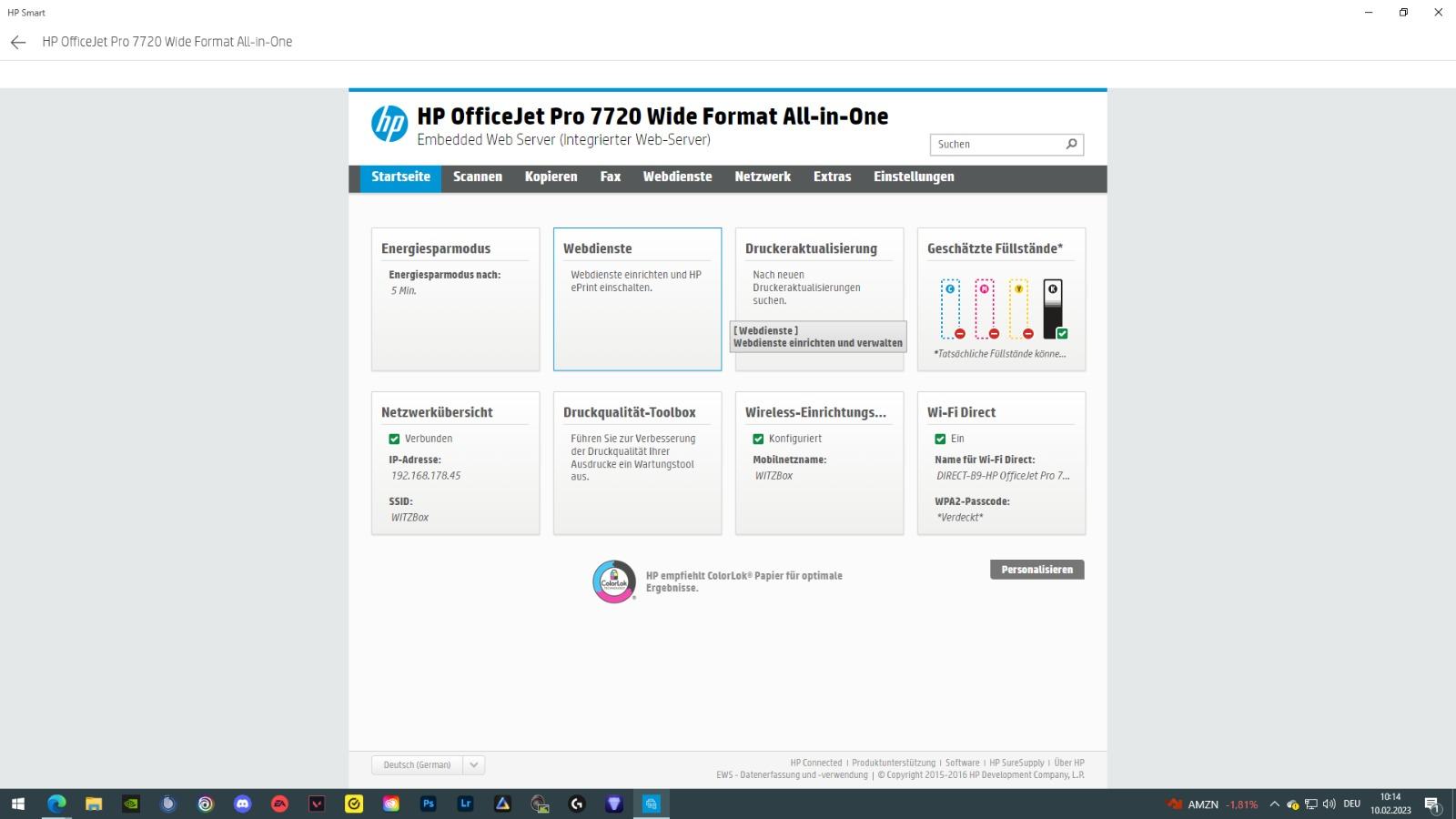Click the HP Smart taskbar icon
The height and width of the screenshot is (819, 1456).
point(652,804)
